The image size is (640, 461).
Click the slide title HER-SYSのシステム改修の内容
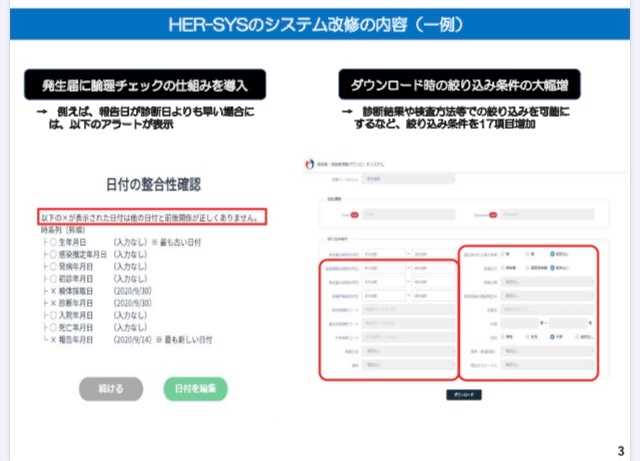point(316,25)
